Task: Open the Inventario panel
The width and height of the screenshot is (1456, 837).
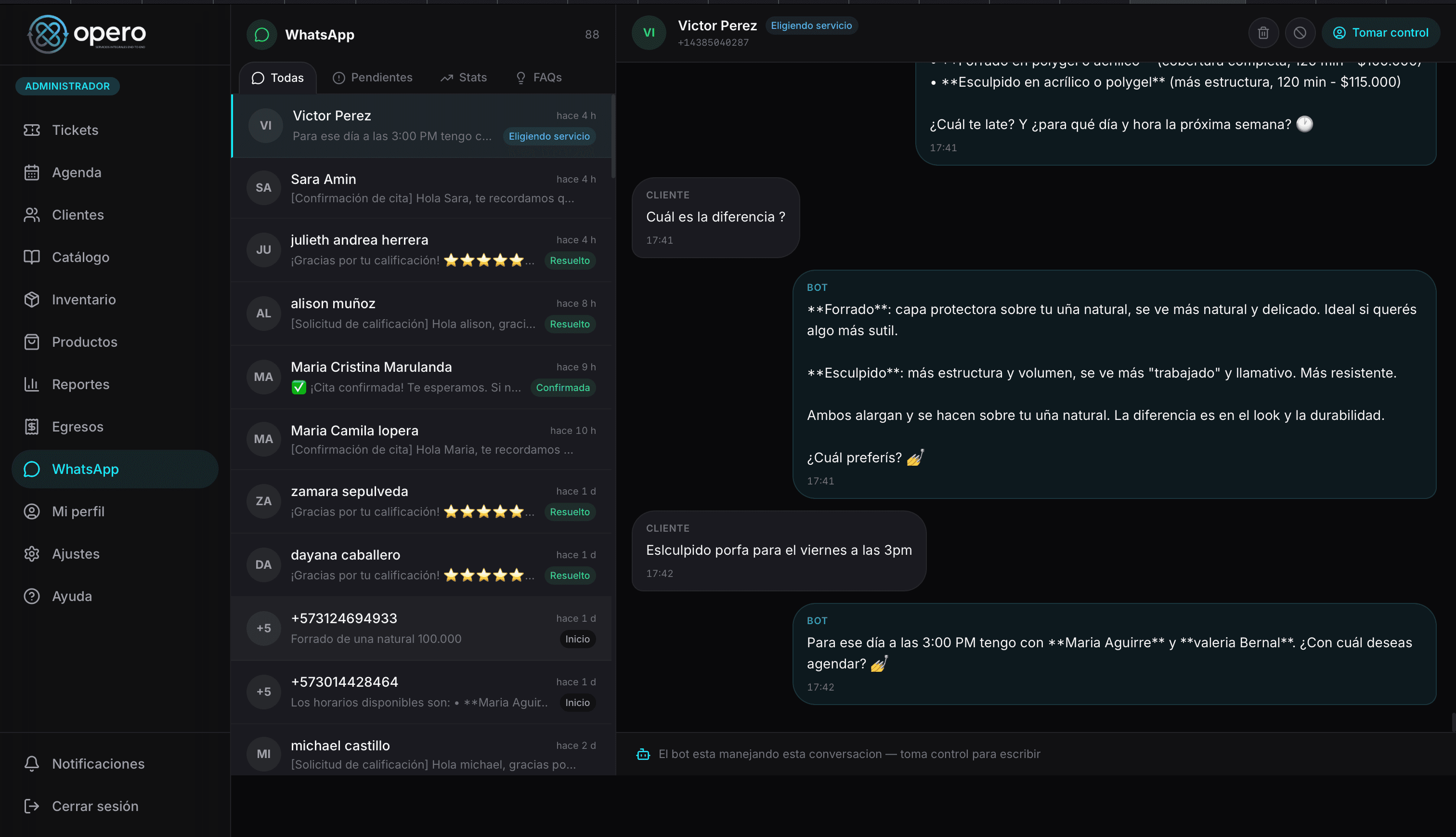Action: tap(83, 299)
